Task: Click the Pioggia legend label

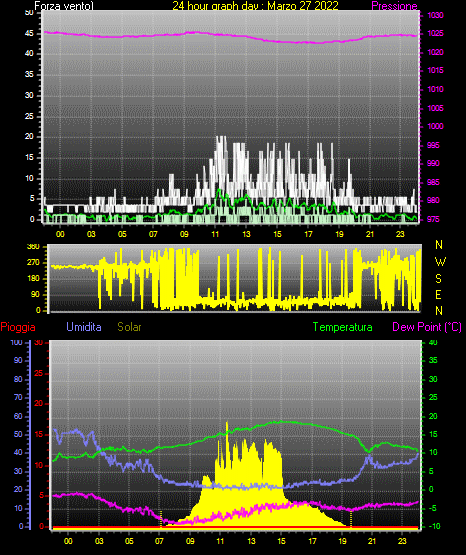Action: point(18,327)
